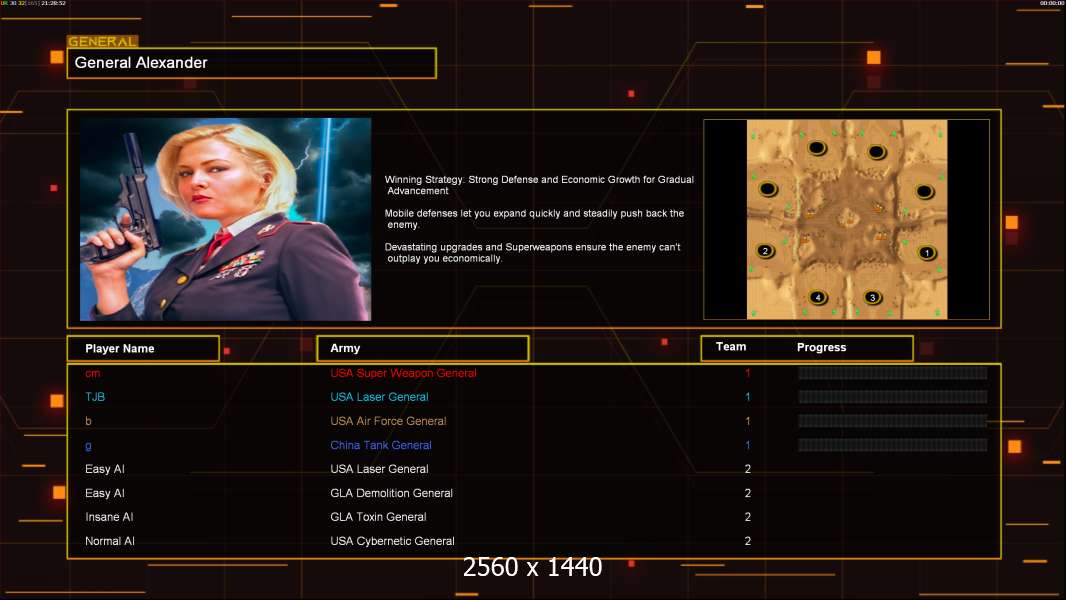
Task: Select start position 4 on the minimap
Action: (x=818, y=297)
